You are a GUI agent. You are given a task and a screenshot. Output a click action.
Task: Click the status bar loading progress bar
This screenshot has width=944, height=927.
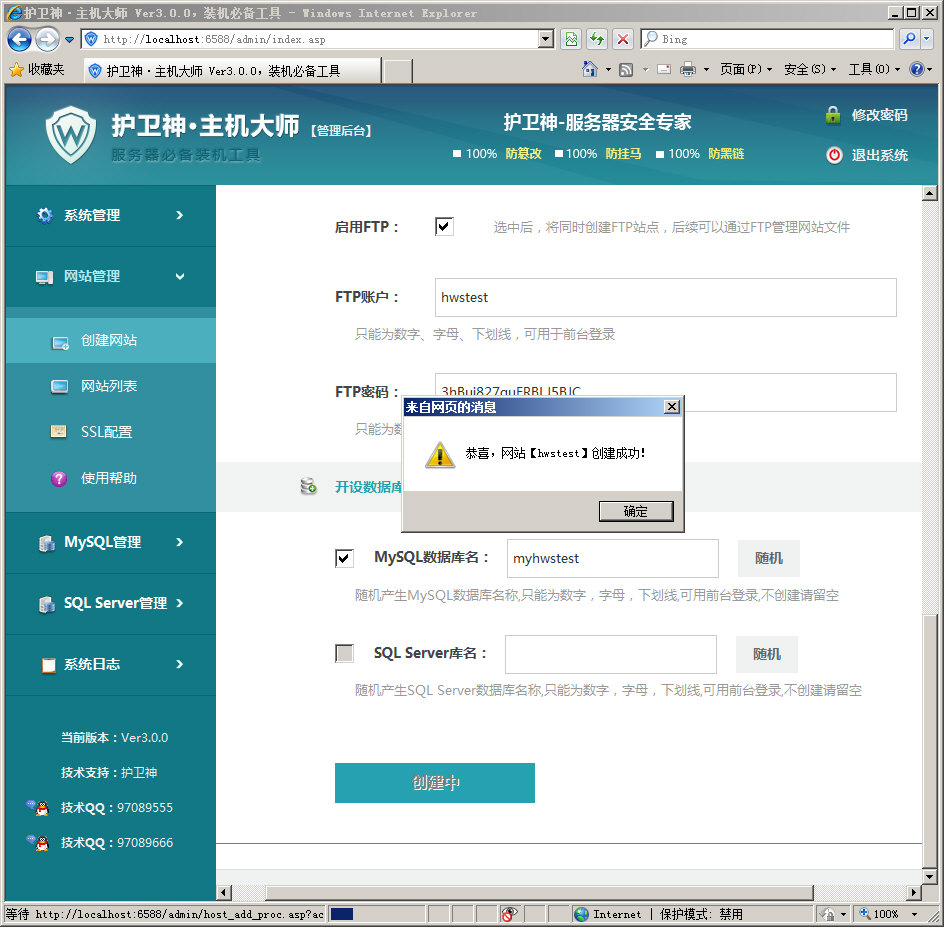tap(377, 914)
